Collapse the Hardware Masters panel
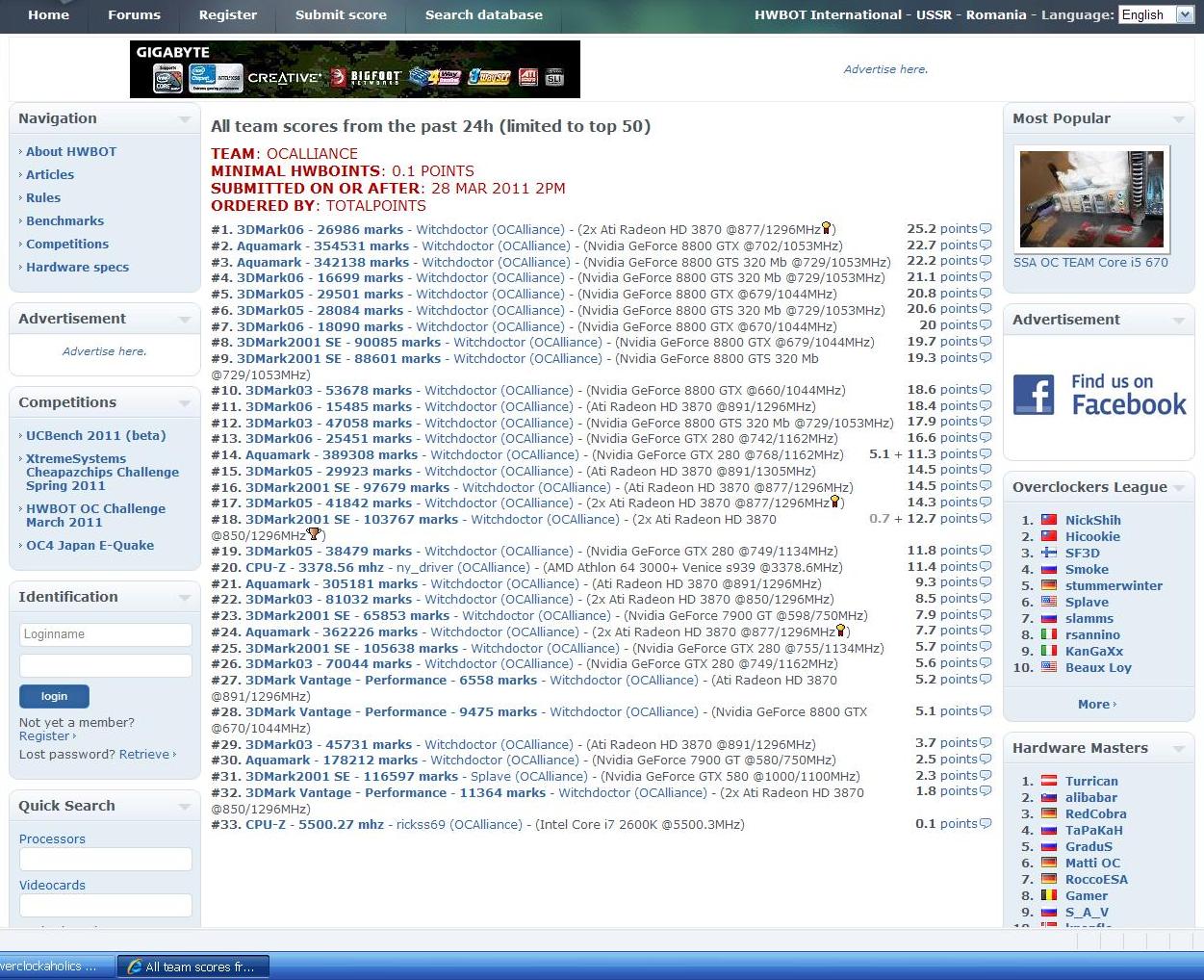The height and width of the screenshot is (980, 1204). [1178, 749]
